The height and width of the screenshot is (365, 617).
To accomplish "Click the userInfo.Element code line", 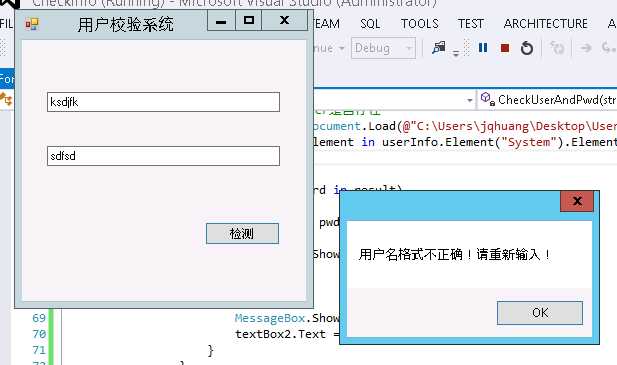I will [x=466, y=142].
